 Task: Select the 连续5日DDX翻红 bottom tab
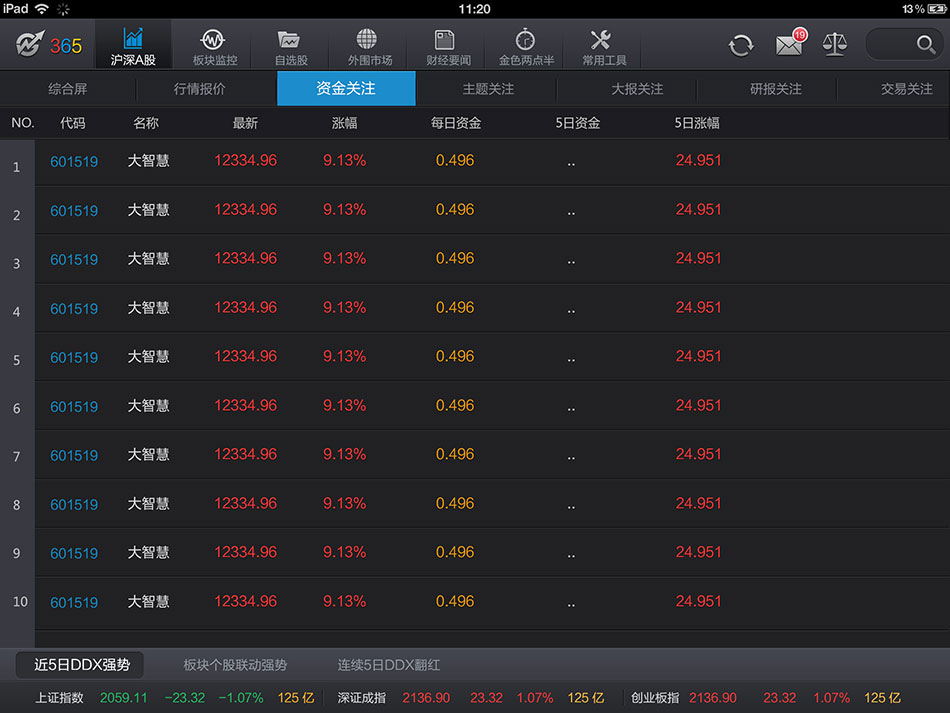pos(388,665)
